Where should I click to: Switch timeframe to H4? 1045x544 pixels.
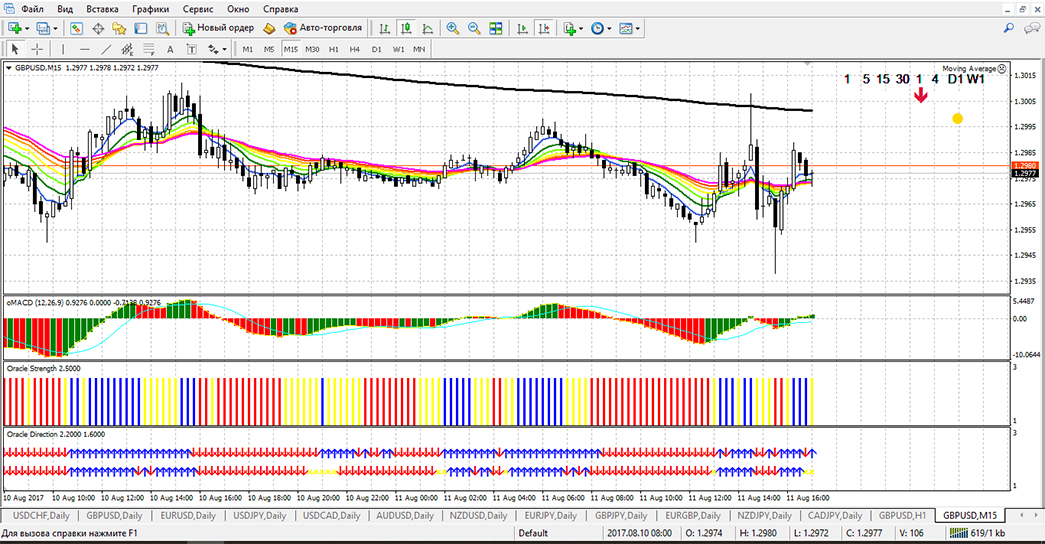point(355,49)
